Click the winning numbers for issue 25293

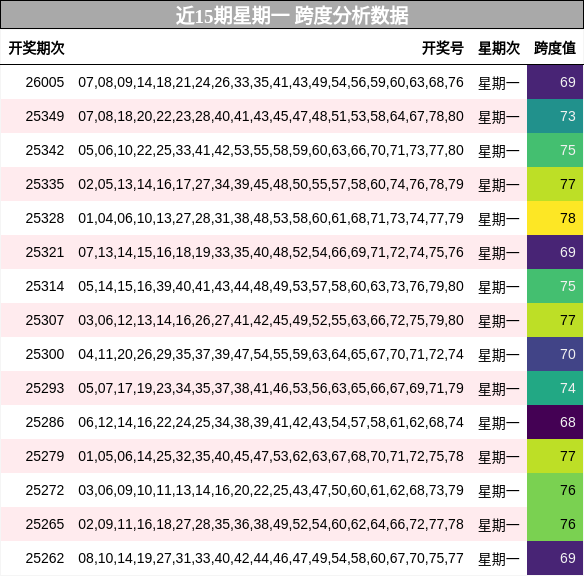point(271,388)
